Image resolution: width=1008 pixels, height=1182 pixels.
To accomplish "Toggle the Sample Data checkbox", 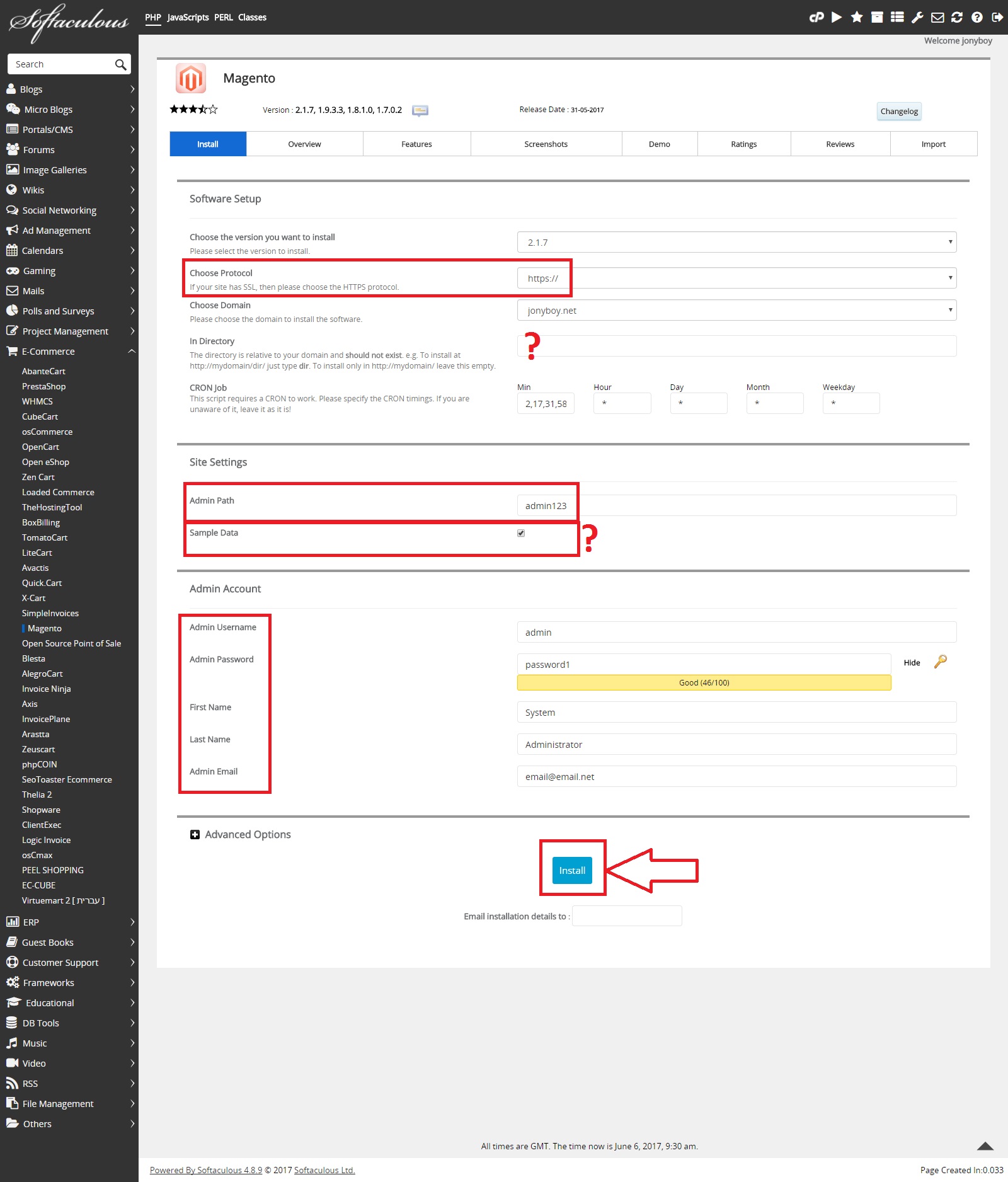I will (521, 533).
